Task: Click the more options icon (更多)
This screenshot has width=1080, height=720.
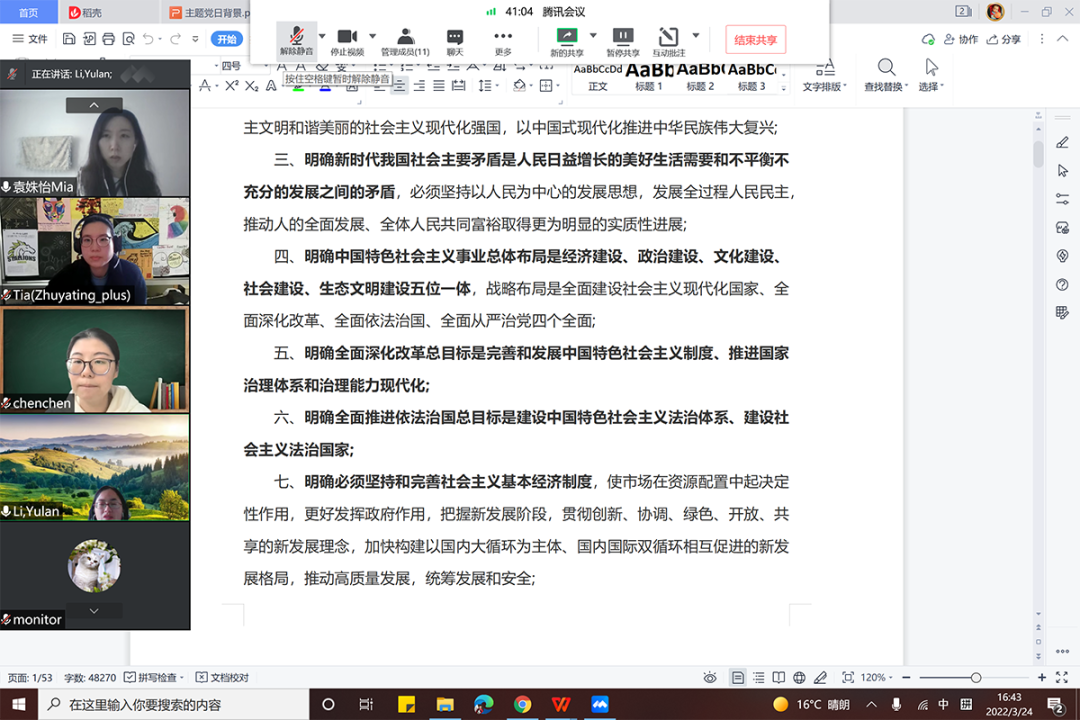Action: pos(503,38)
